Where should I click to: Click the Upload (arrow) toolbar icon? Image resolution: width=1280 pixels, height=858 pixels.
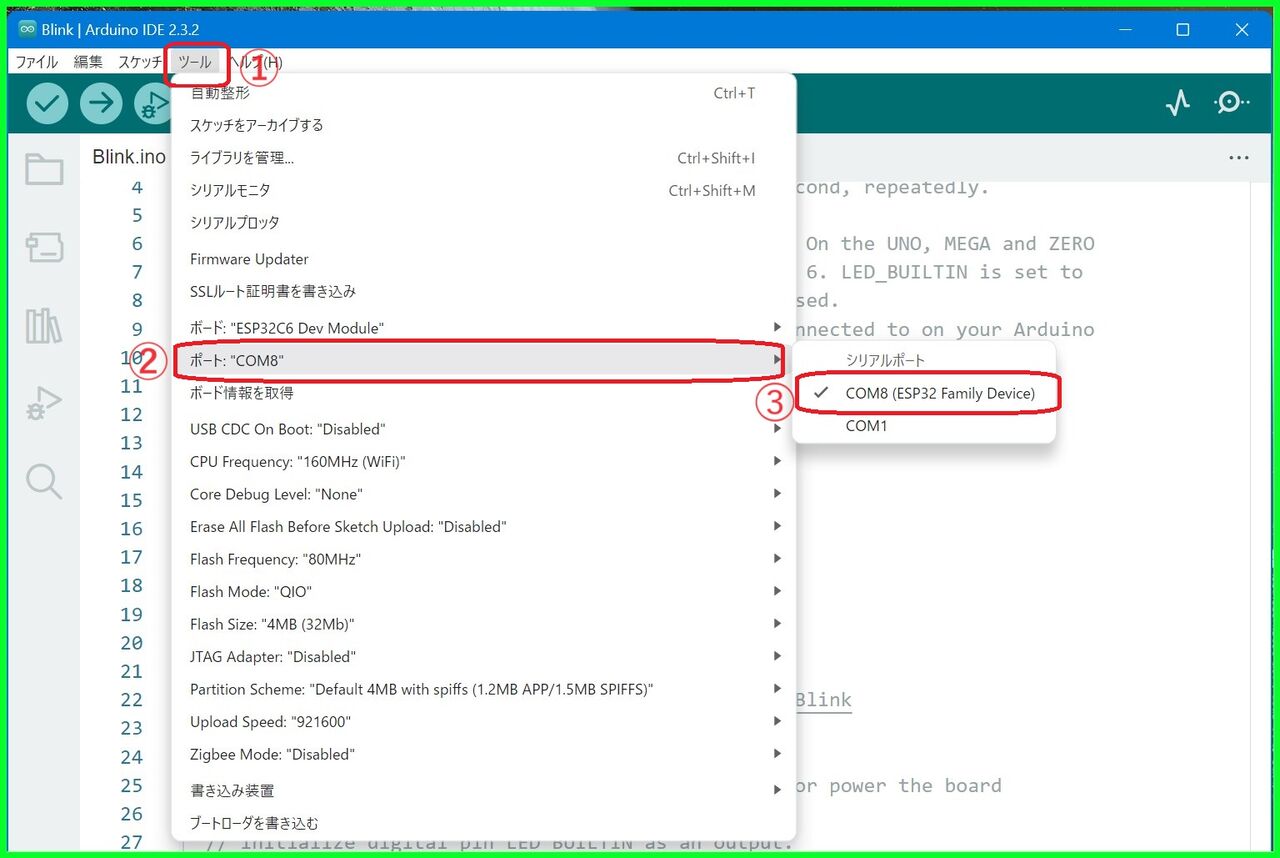tap(101, 102)
